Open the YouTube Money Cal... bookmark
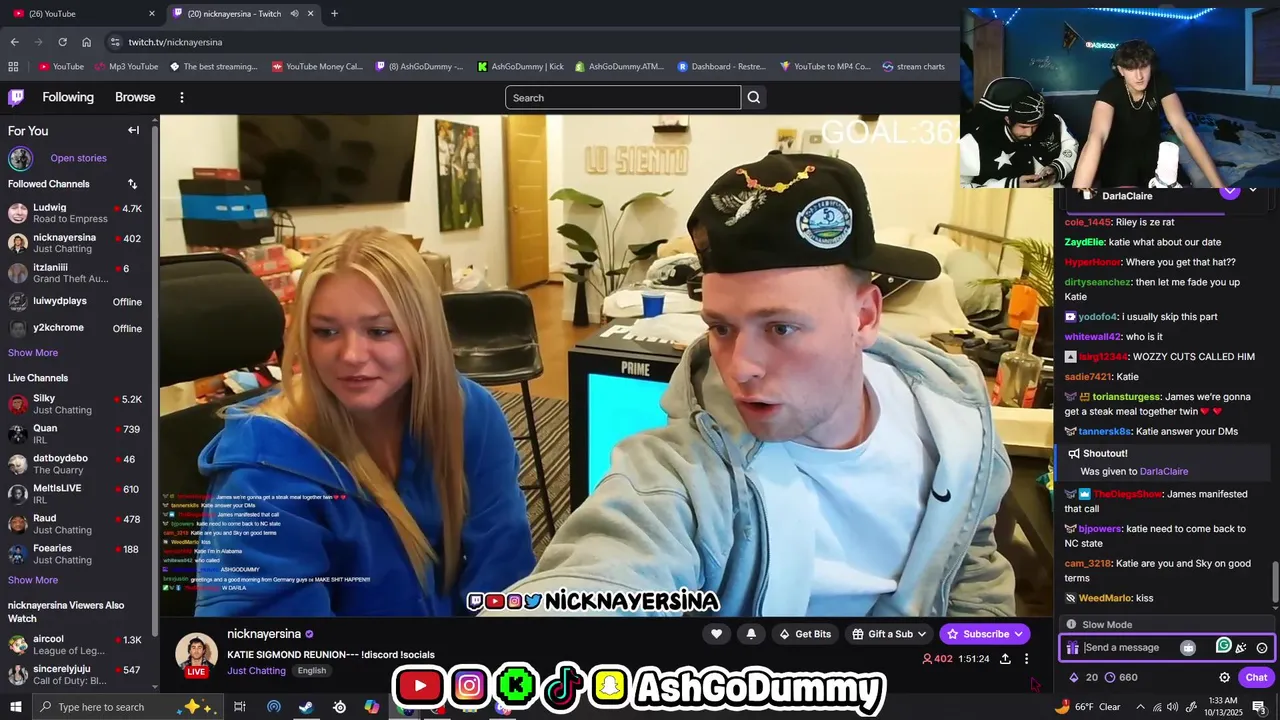 317,67
